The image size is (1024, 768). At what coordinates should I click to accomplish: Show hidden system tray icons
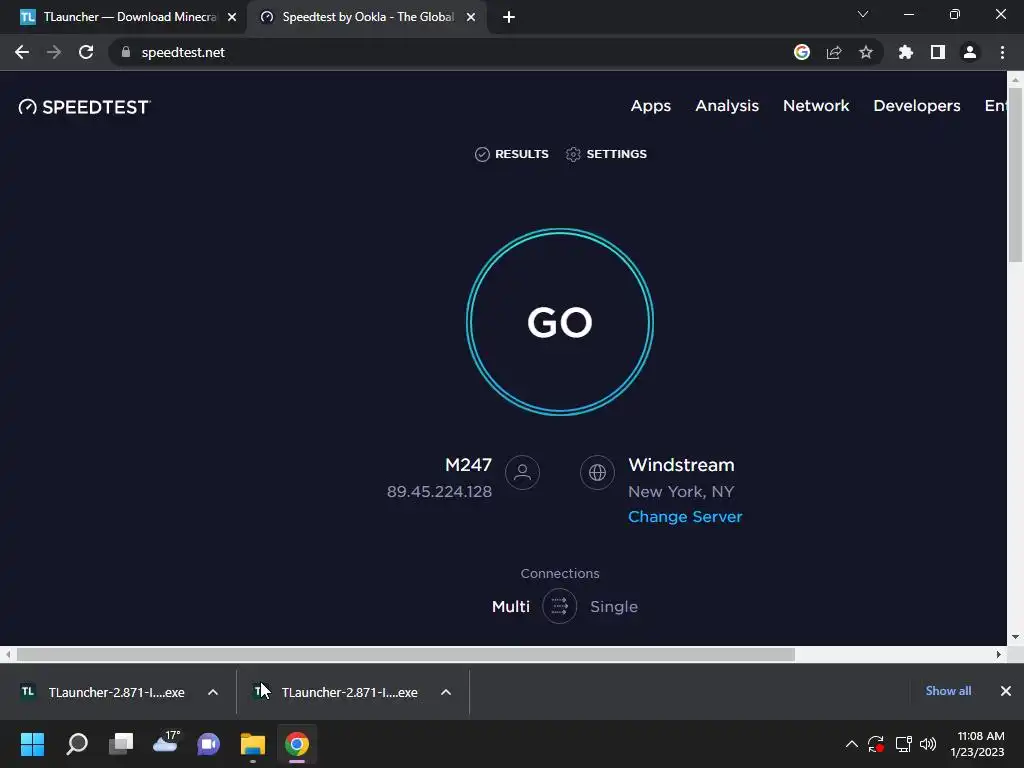tap(852, 744)
